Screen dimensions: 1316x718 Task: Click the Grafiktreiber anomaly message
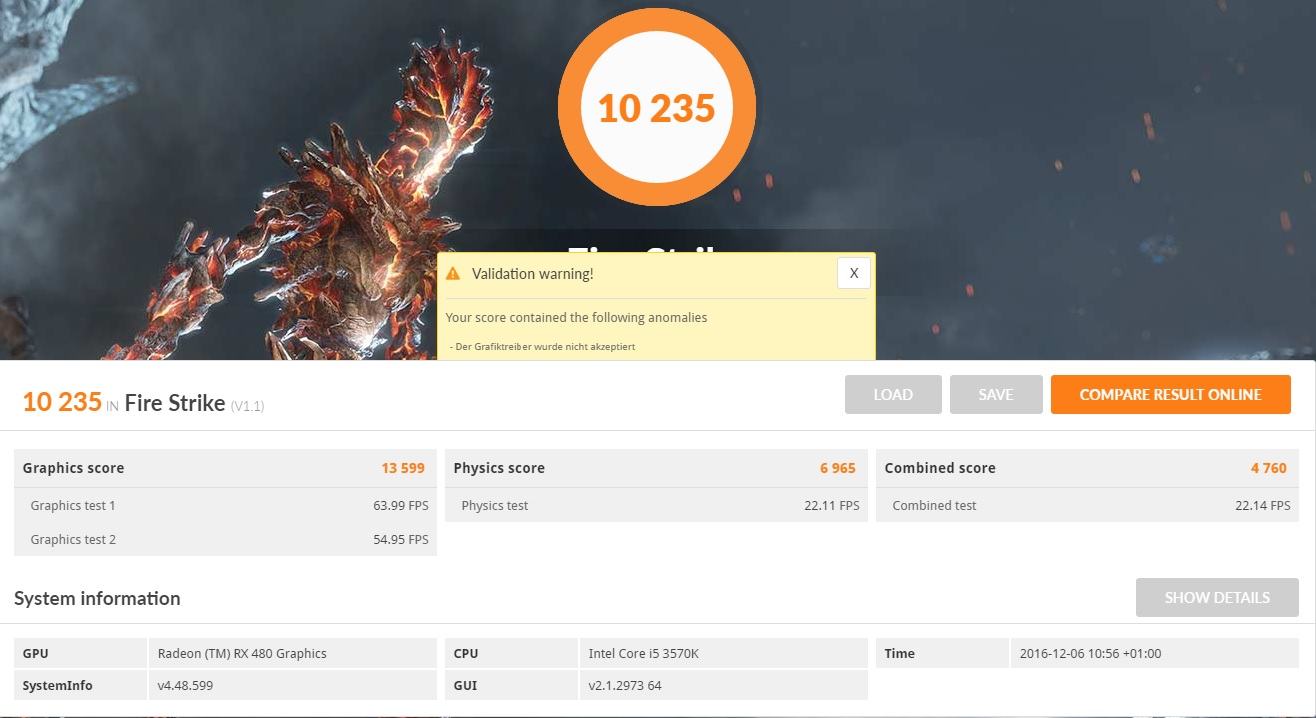(x=543, y=347)
